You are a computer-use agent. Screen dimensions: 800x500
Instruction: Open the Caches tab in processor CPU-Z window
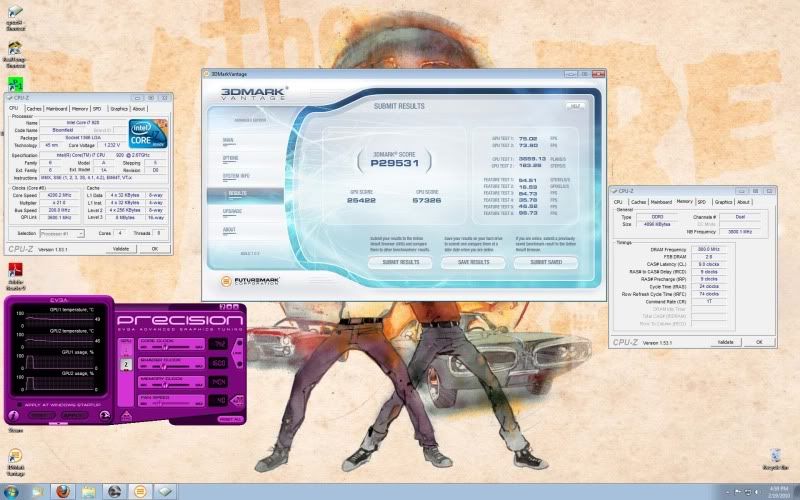(x=34, y=109)
